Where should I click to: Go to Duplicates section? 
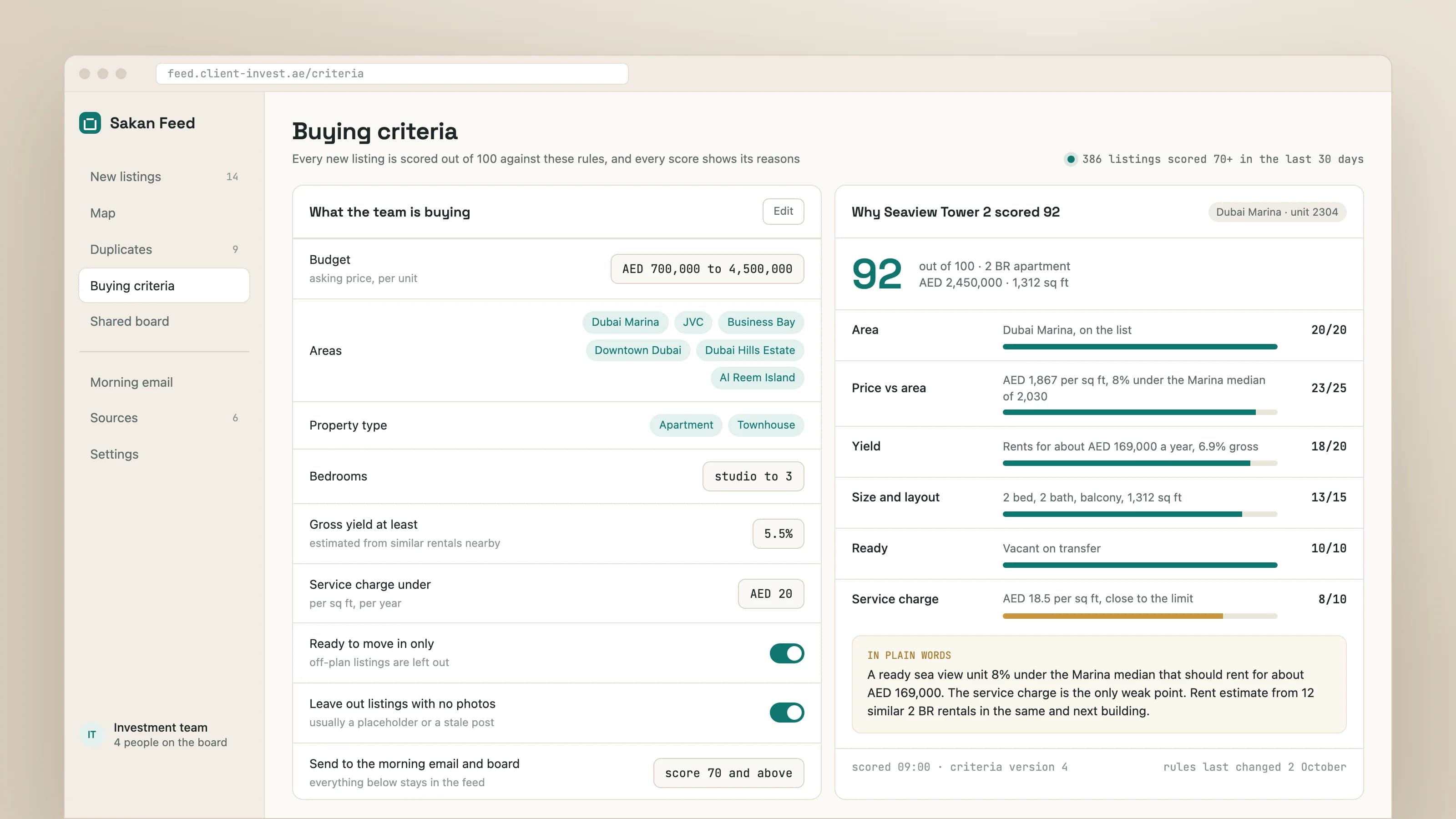click(164, 249)
